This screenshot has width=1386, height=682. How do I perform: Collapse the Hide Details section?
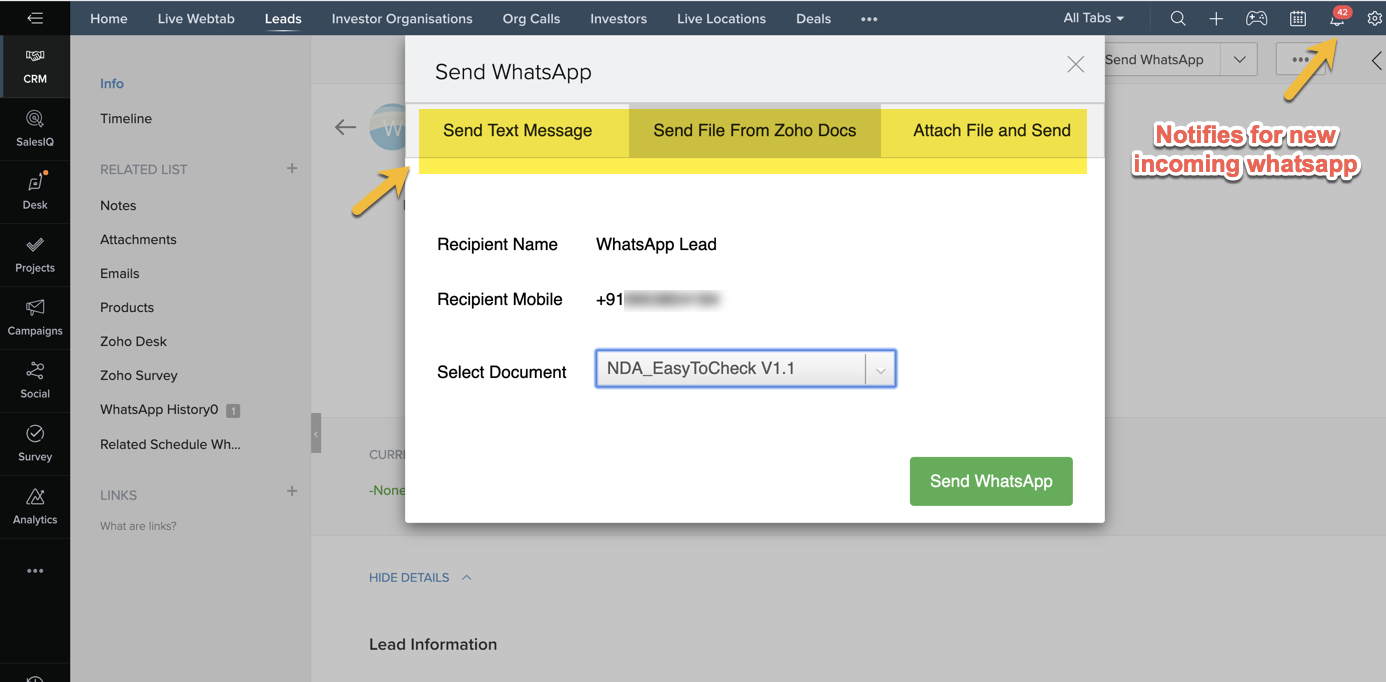tap(419, 577)
